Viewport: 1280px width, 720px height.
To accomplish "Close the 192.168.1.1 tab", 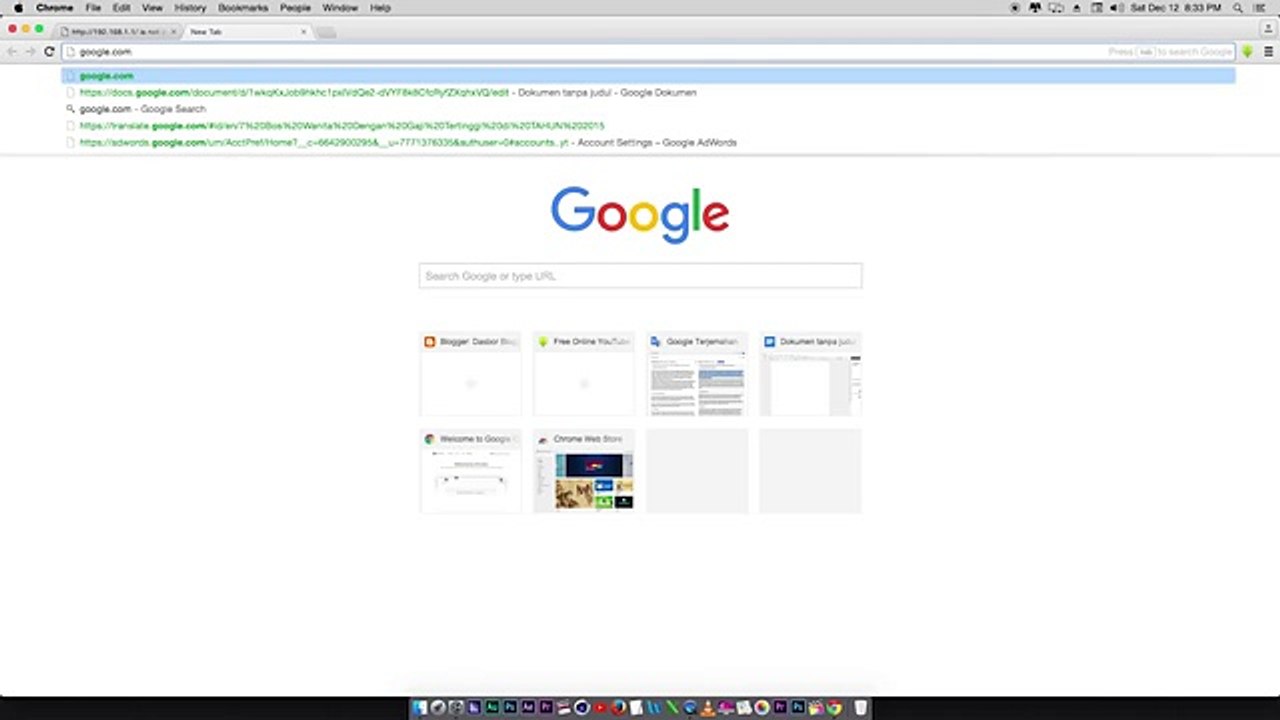I will (173, 32).
